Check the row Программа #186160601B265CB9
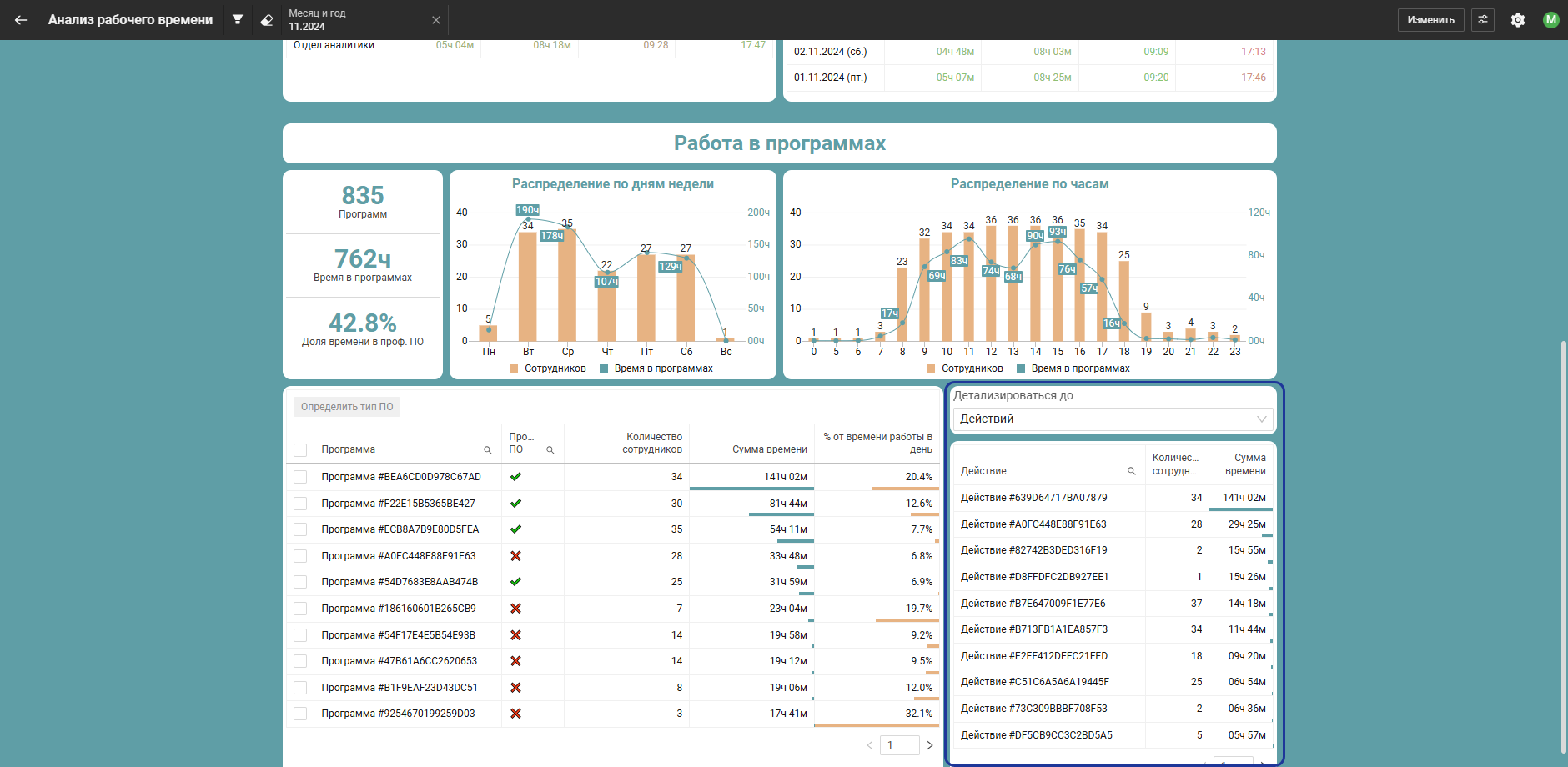 click(300, 609)
